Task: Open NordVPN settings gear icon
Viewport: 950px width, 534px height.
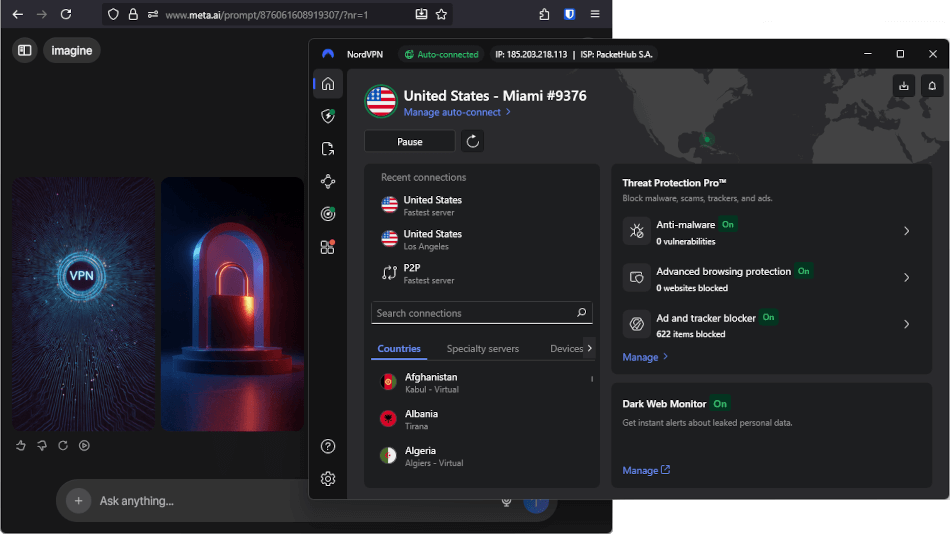Action: click(328, 479)
